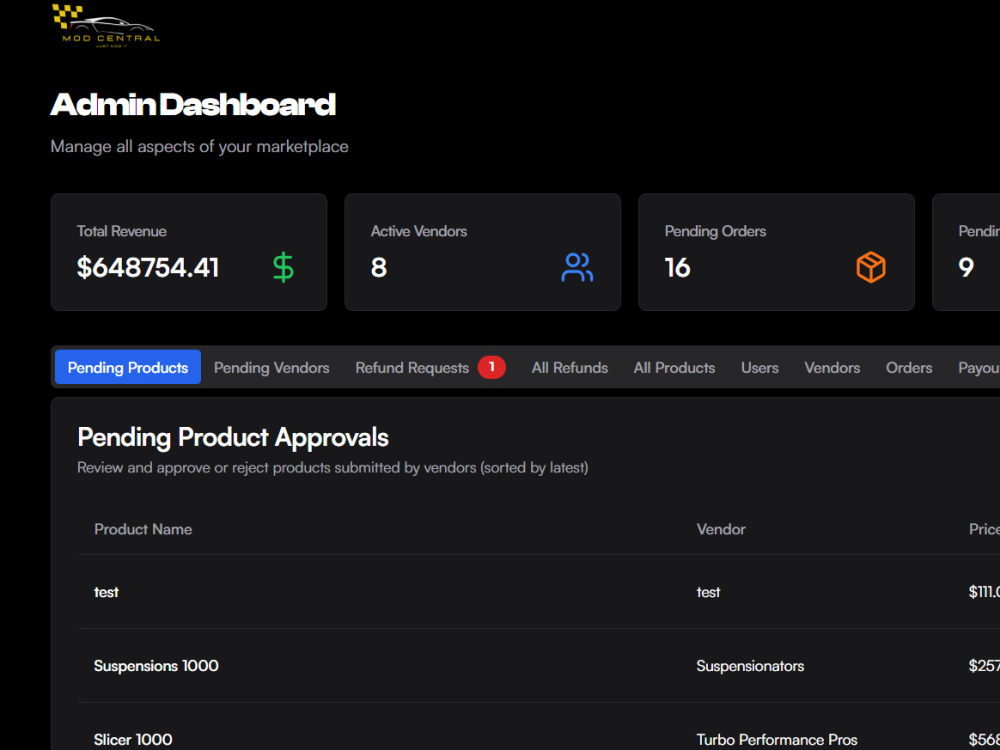The width and height of the screenshot is (1000, 750).
Task: Click the Total Revenue card
Action: click(189, 252)
